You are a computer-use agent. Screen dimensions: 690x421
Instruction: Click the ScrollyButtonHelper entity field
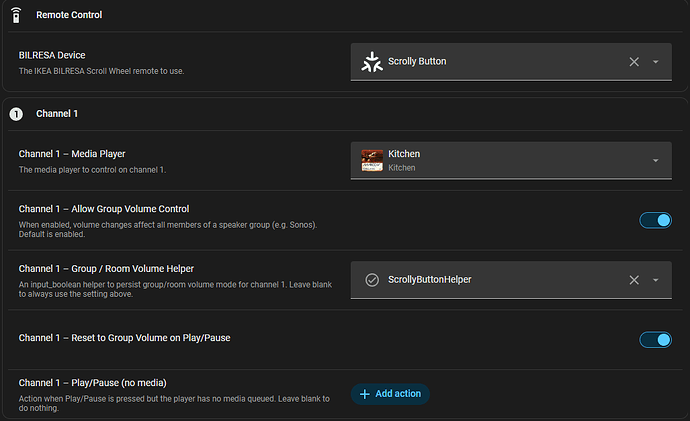tap(511, 280)
